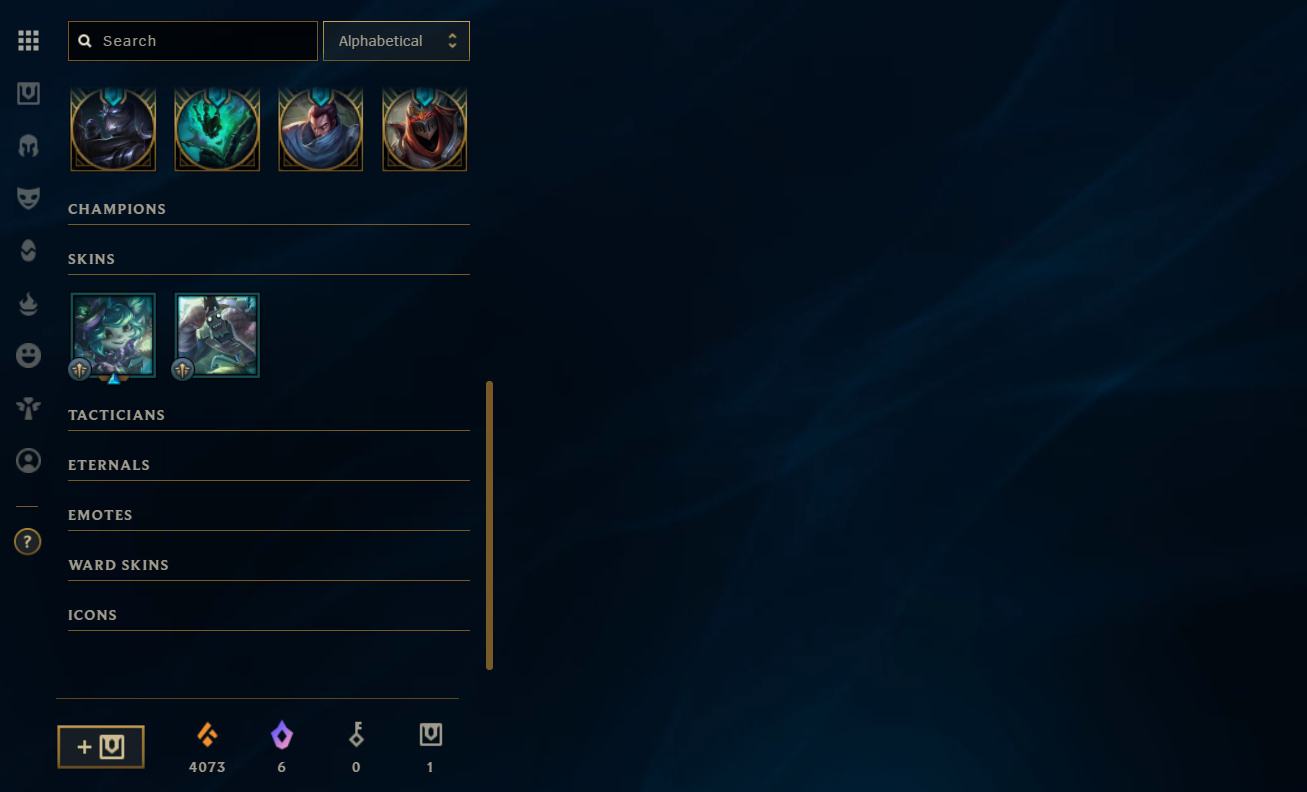The image size is (1307, 792).
Task: Select the first skin shard thumbnail
Action: click(113, 335)
